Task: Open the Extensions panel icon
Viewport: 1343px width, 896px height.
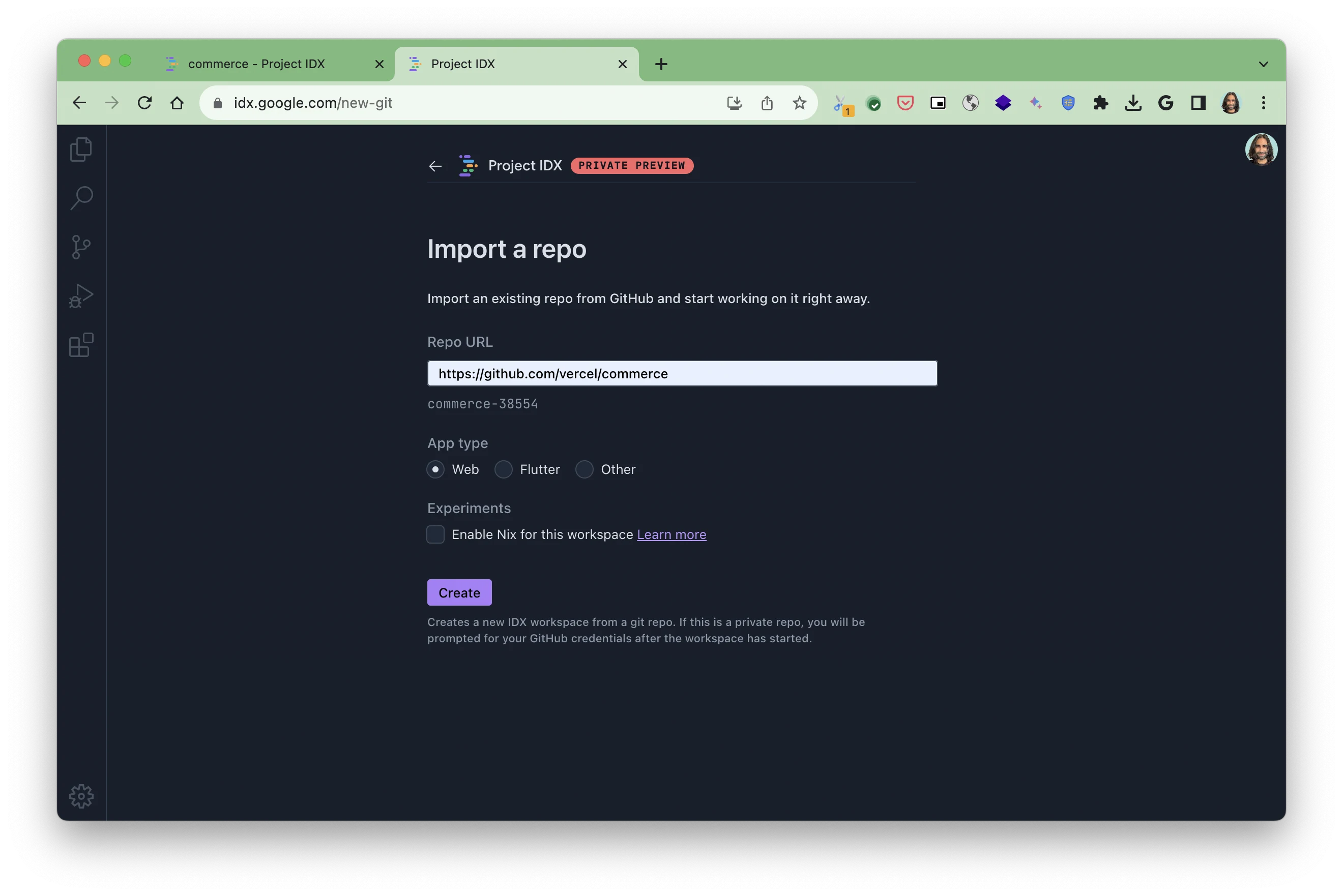Action: click(x=81, y=345)
